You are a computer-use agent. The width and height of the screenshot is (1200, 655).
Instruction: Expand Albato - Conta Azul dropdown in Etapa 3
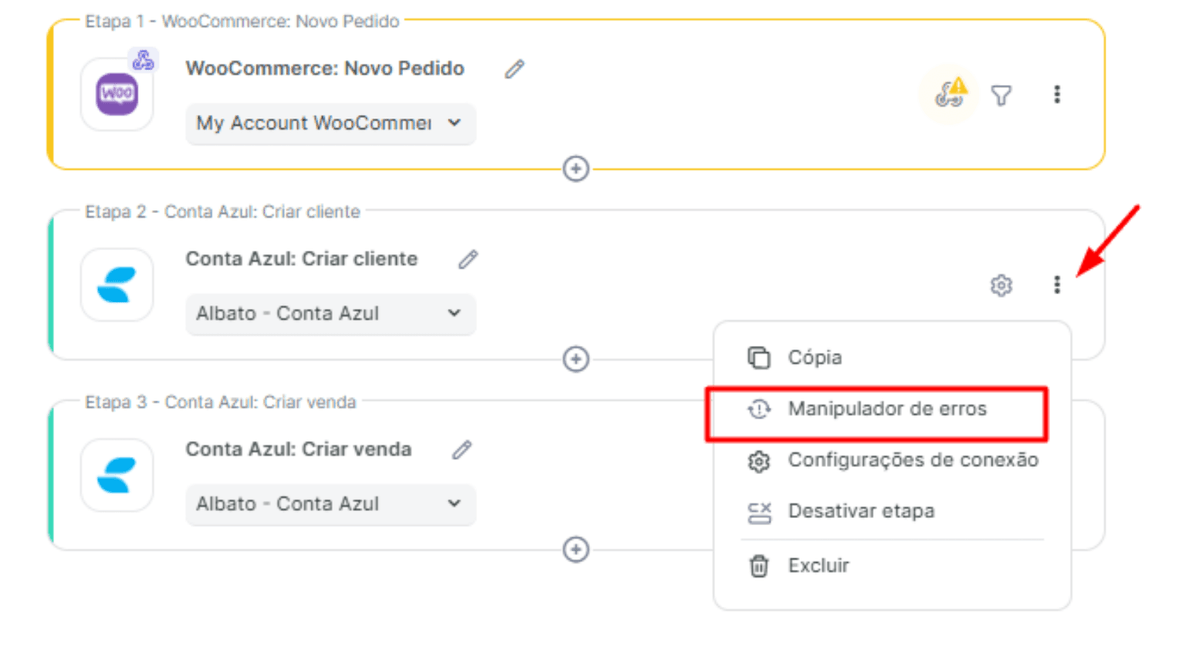[x=331, y=504]
